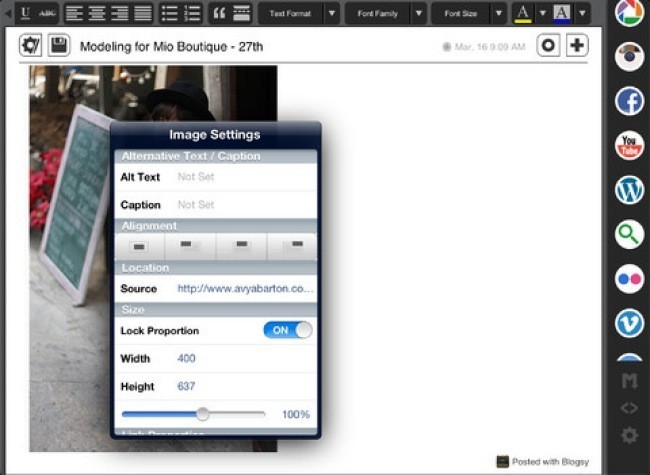650x475 pixels.
Task: Insert horizontal break line
Action: click(x=242, y=13)
